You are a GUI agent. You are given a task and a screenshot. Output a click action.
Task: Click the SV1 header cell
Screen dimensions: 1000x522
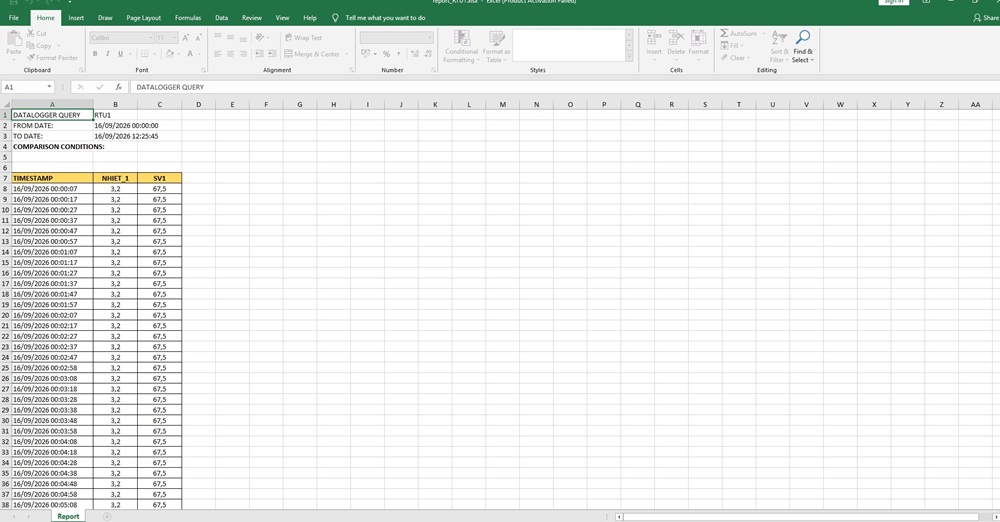click(159, 178)
